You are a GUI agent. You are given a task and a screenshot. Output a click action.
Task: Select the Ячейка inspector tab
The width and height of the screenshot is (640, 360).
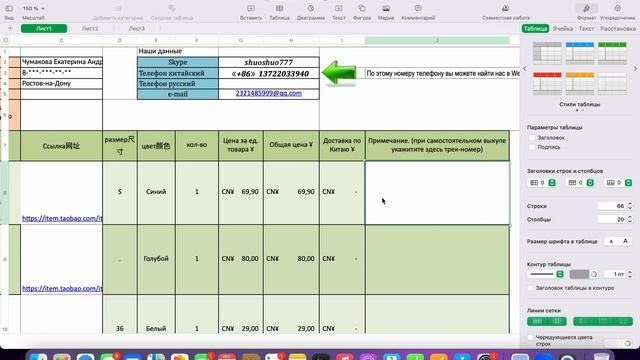[x=563, y=29]
